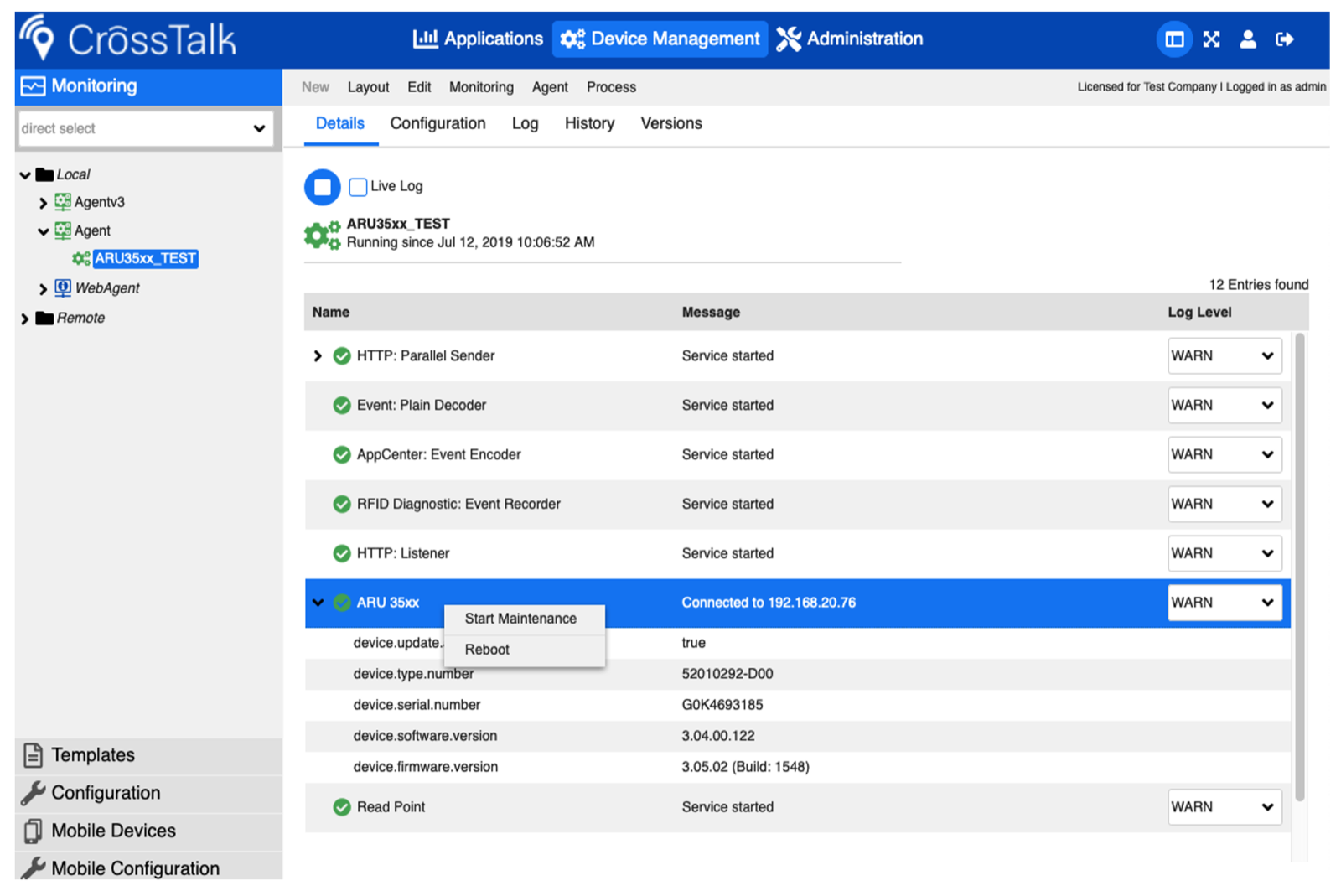Open the Configuration sidebar panel
Image resolution: width=1341 pixels, height=896 pixels.
(x=148, y=793)
